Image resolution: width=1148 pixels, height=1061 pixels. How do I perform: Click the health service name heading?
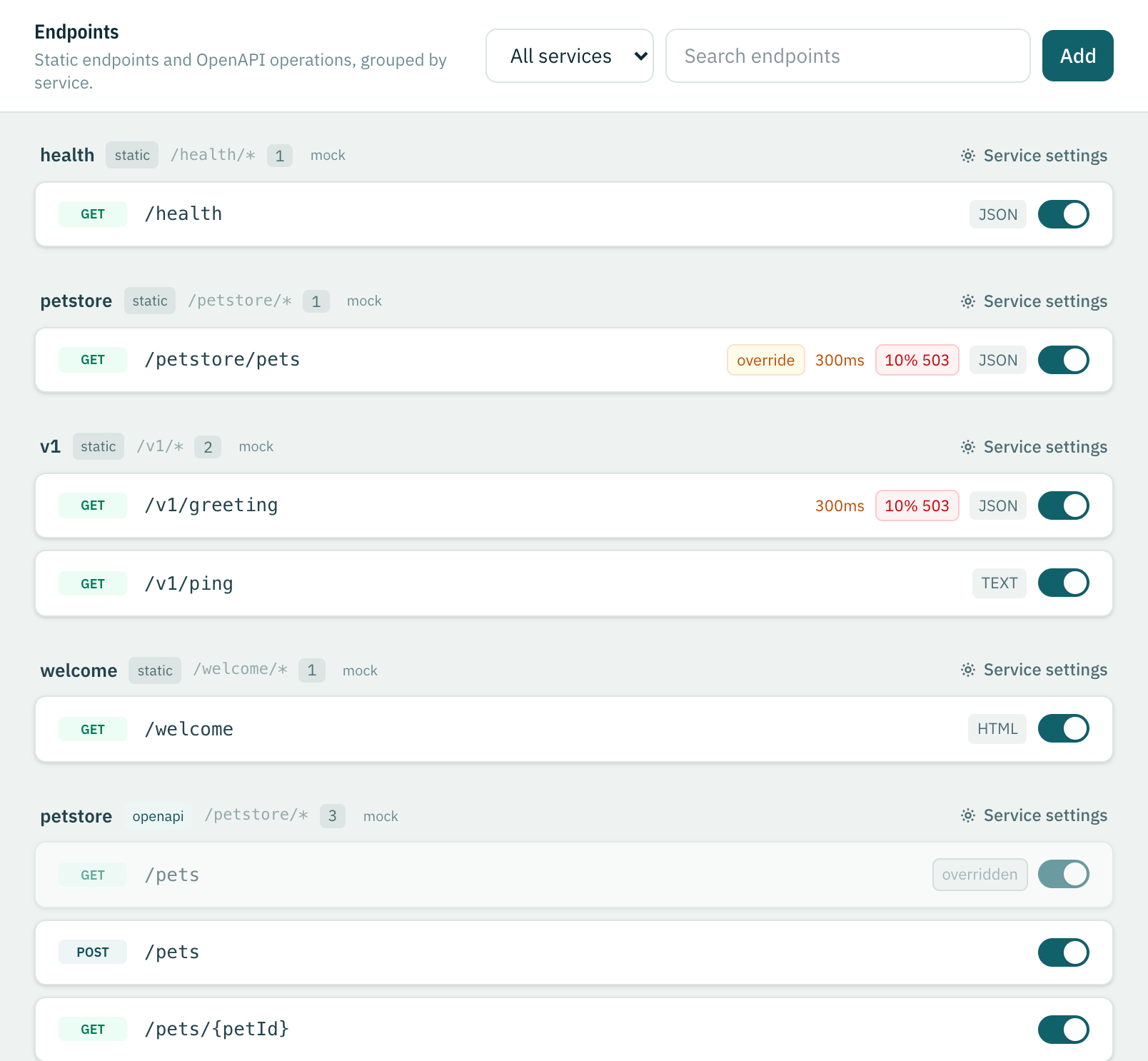[x=67, y=155]
